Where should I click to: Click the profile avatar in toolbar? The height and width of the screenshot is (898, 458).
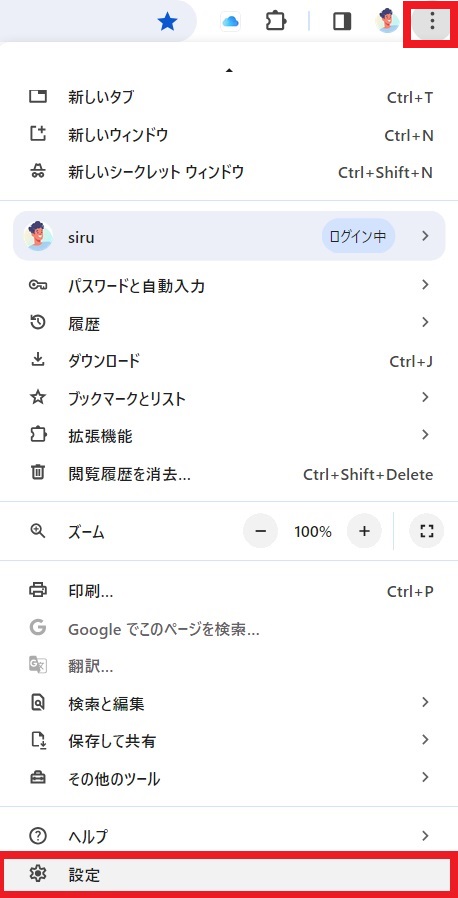tap(387, 21)
